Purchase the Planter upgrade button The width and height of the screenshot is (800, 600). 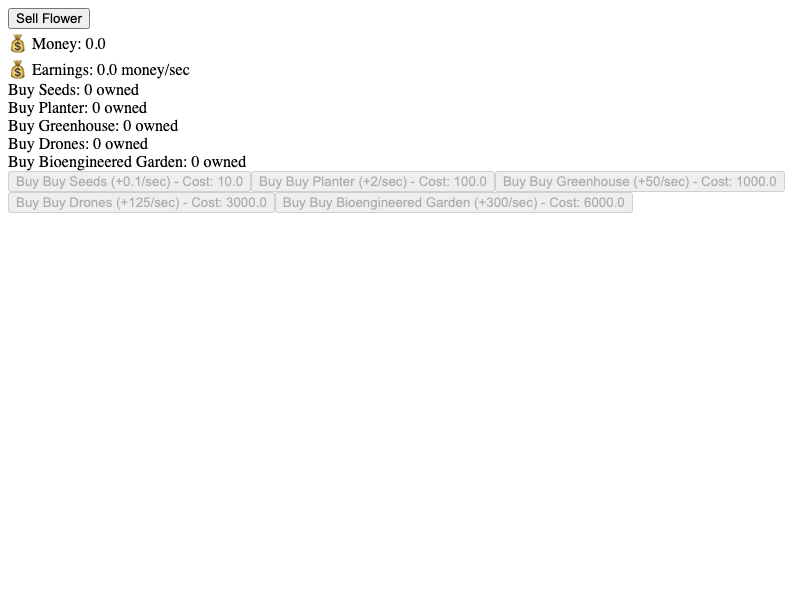tap(372, 182)
